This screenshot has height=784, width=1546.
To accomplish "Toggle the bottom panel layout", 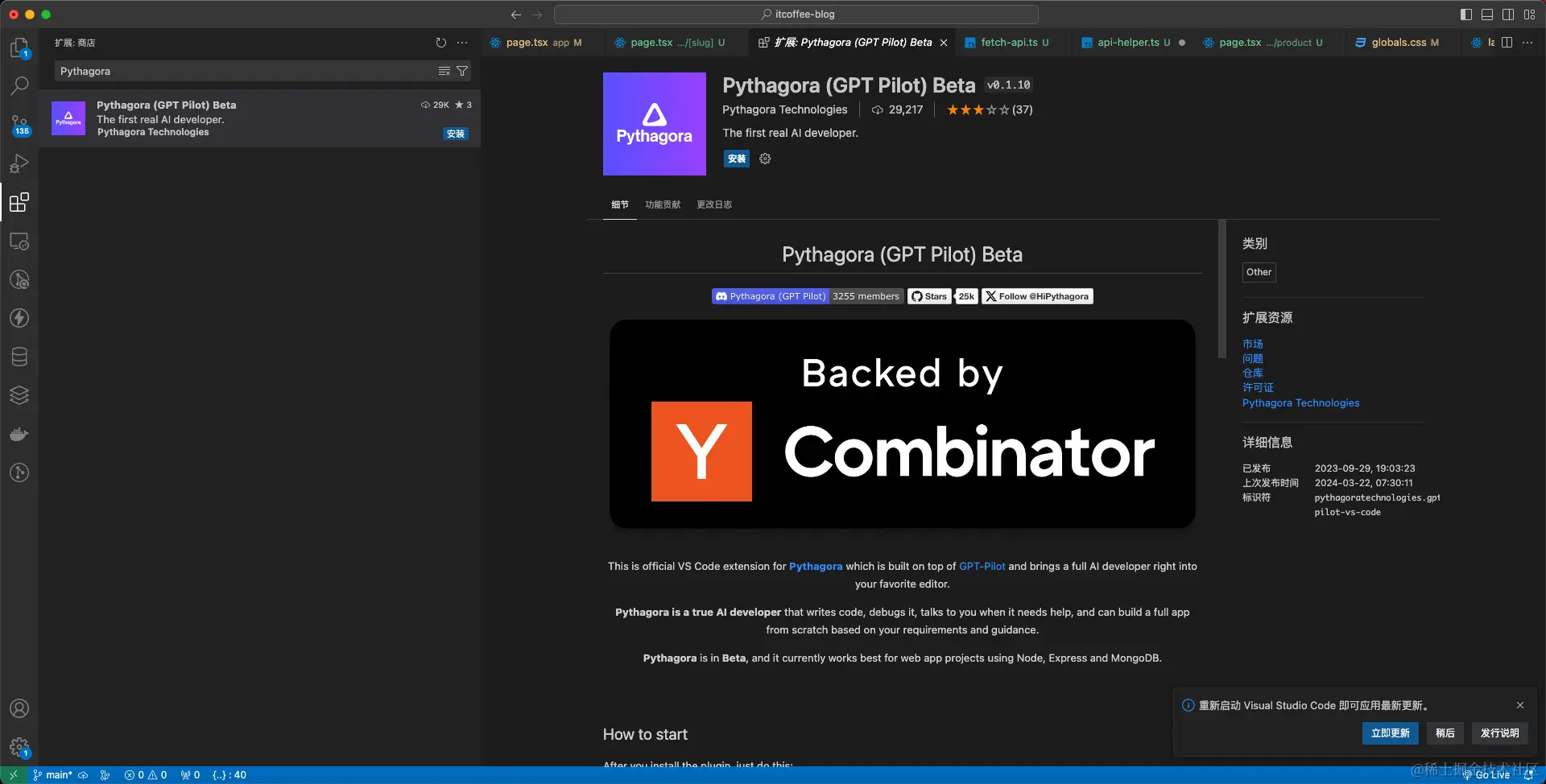I will (1487, 14).
